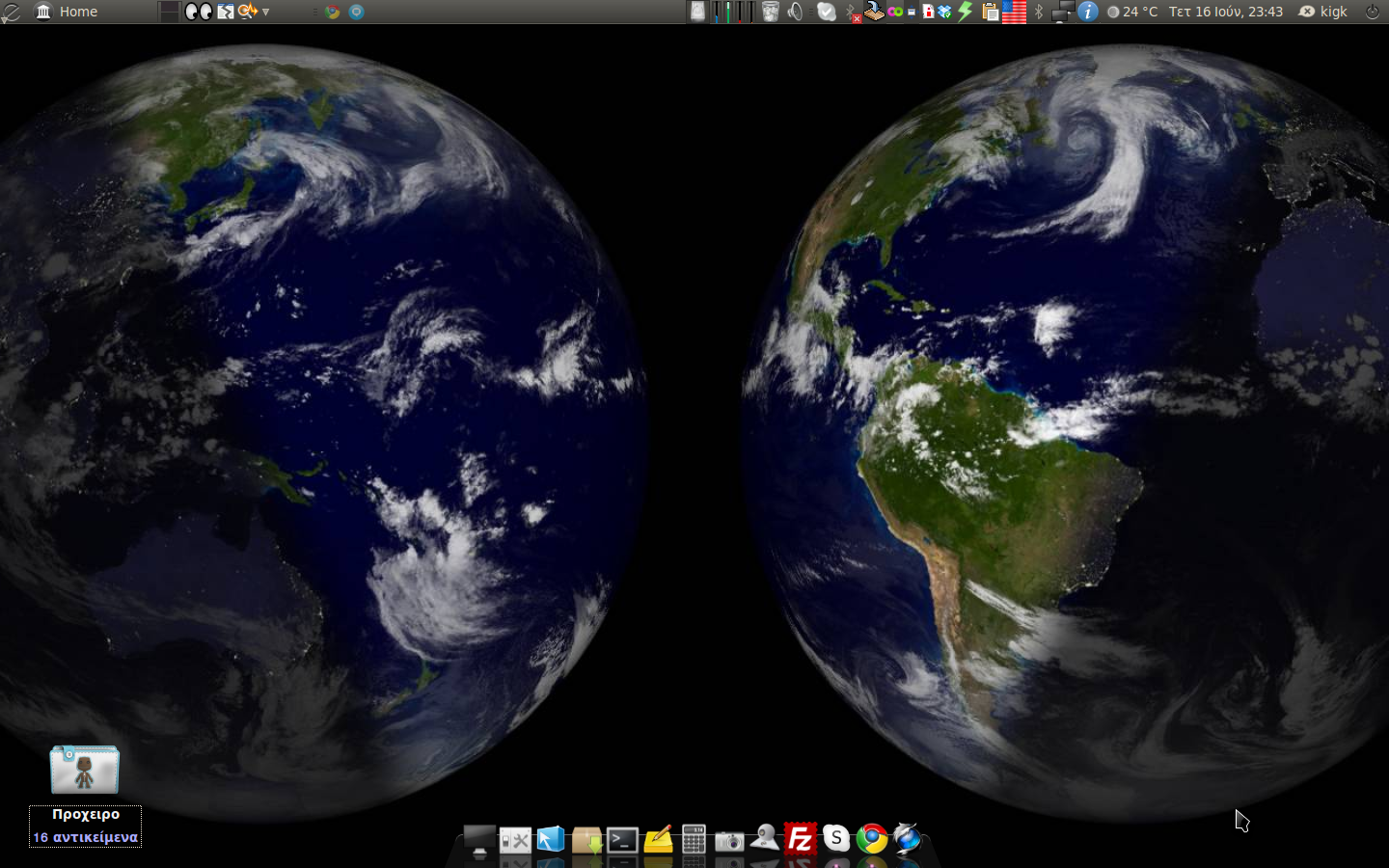Viewport: 1389px width, 868px height.
Task: Open the clipboard manager tray icon
Action: [991, 12]
